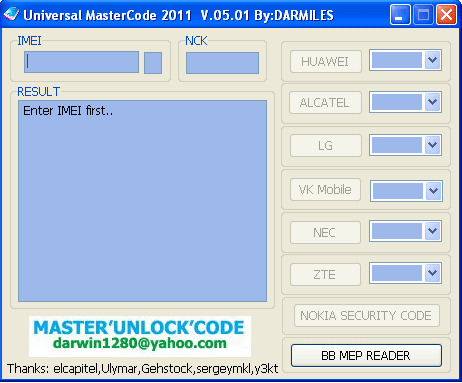Image resolution: width=462 pixels, height=383 pixels.
Task: Open the HUAWEI model dropdown
Action: point(432,60)
